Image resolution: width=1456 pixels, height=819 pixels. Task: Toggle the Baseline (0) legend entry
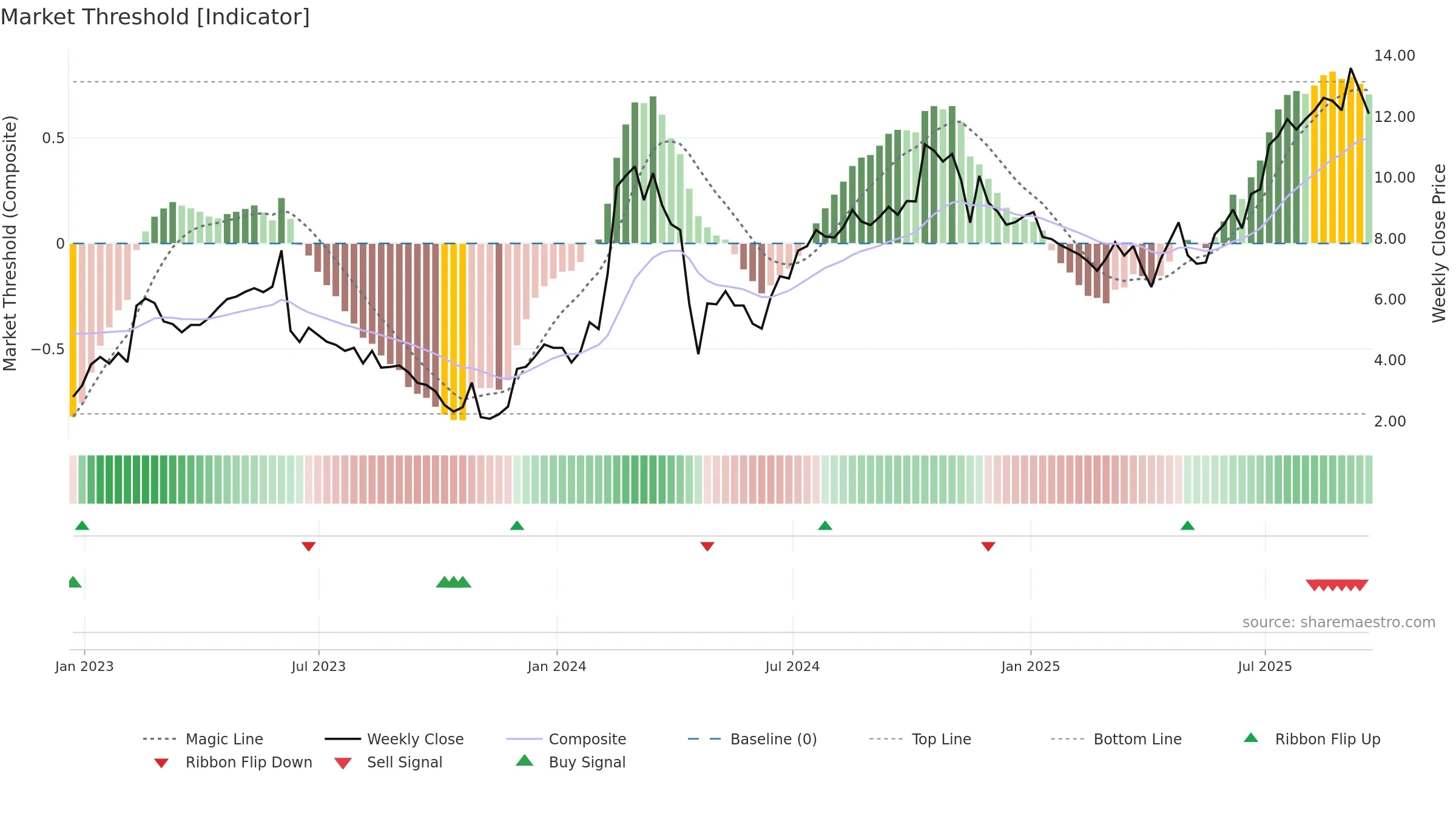[752, 739]
